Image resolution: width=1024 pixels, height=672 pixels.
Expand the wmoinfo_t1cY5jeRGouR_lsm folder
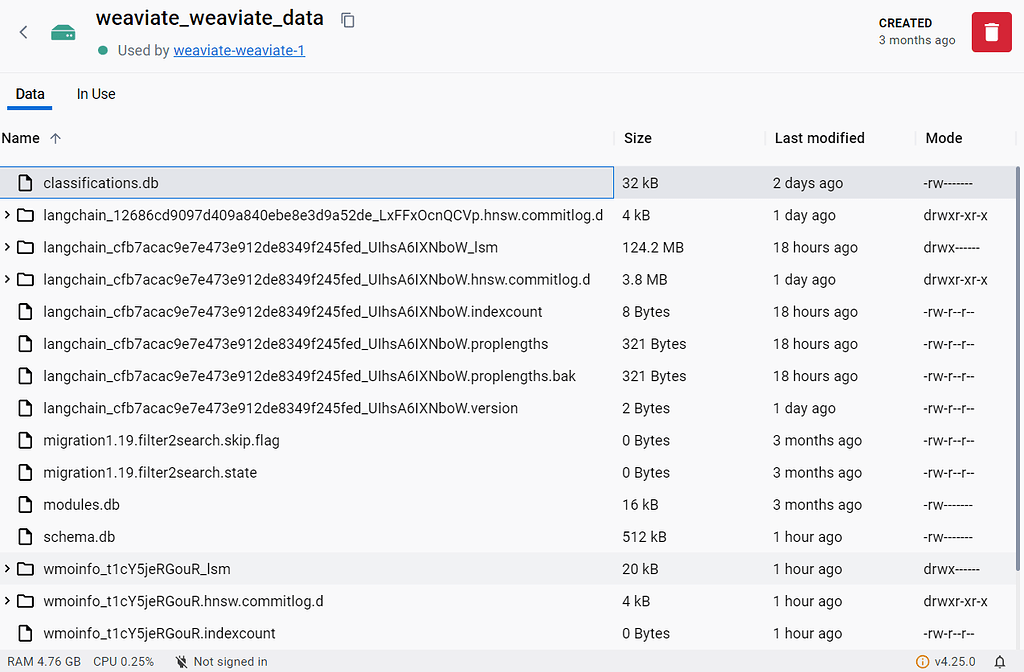(x=8, y=569)
